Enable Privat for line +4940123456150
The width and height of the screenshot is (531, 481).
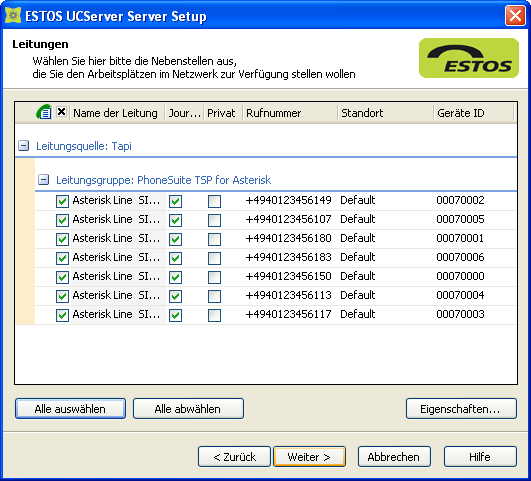[214, 277]
